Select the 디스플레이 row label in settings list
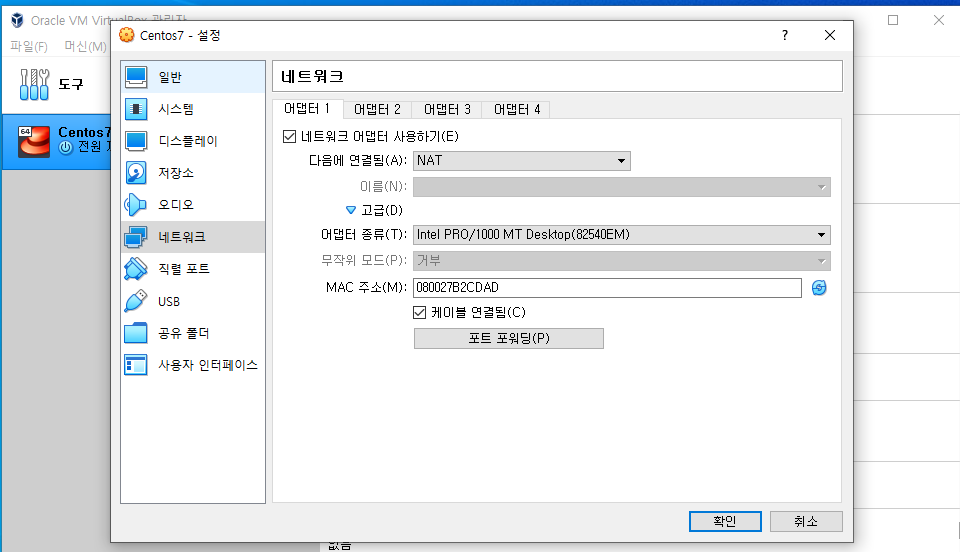 (x=188, y=141)
